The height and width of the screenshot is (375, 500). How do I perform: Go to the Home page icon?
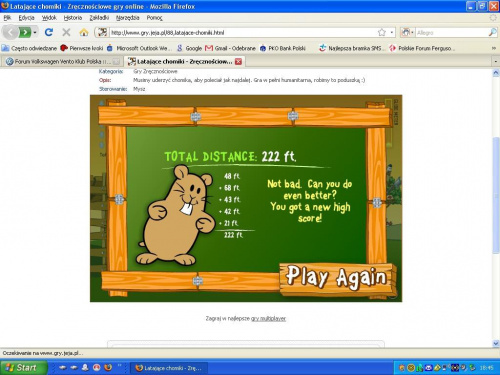84,32
